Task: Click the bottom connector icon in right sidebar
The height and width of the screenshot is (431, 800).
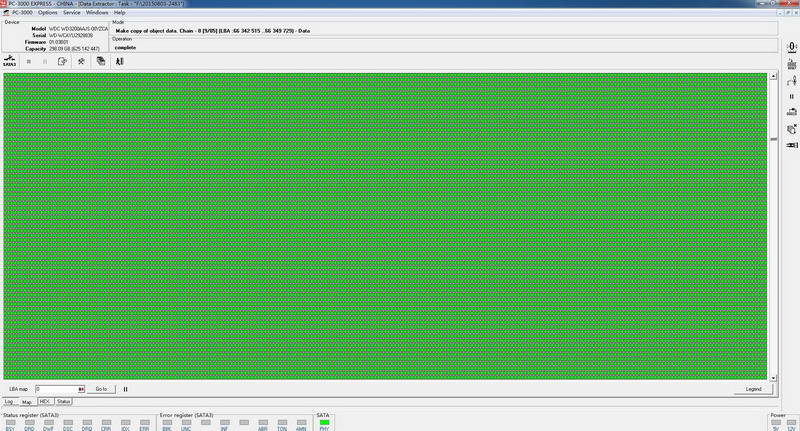Action: click(792, 145)
